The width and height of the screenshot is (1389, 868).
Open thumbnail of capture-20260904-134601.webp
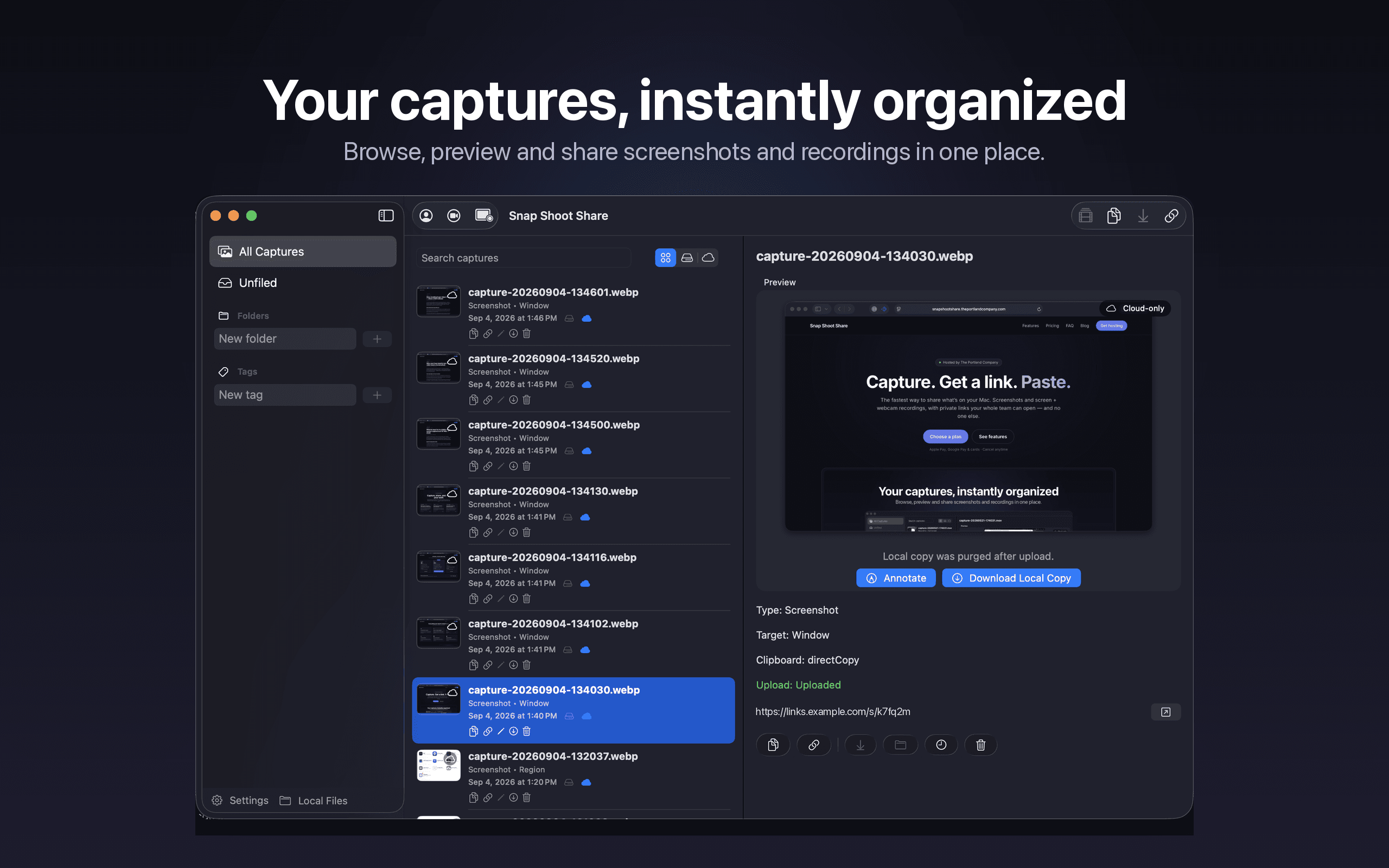[438, 302]
